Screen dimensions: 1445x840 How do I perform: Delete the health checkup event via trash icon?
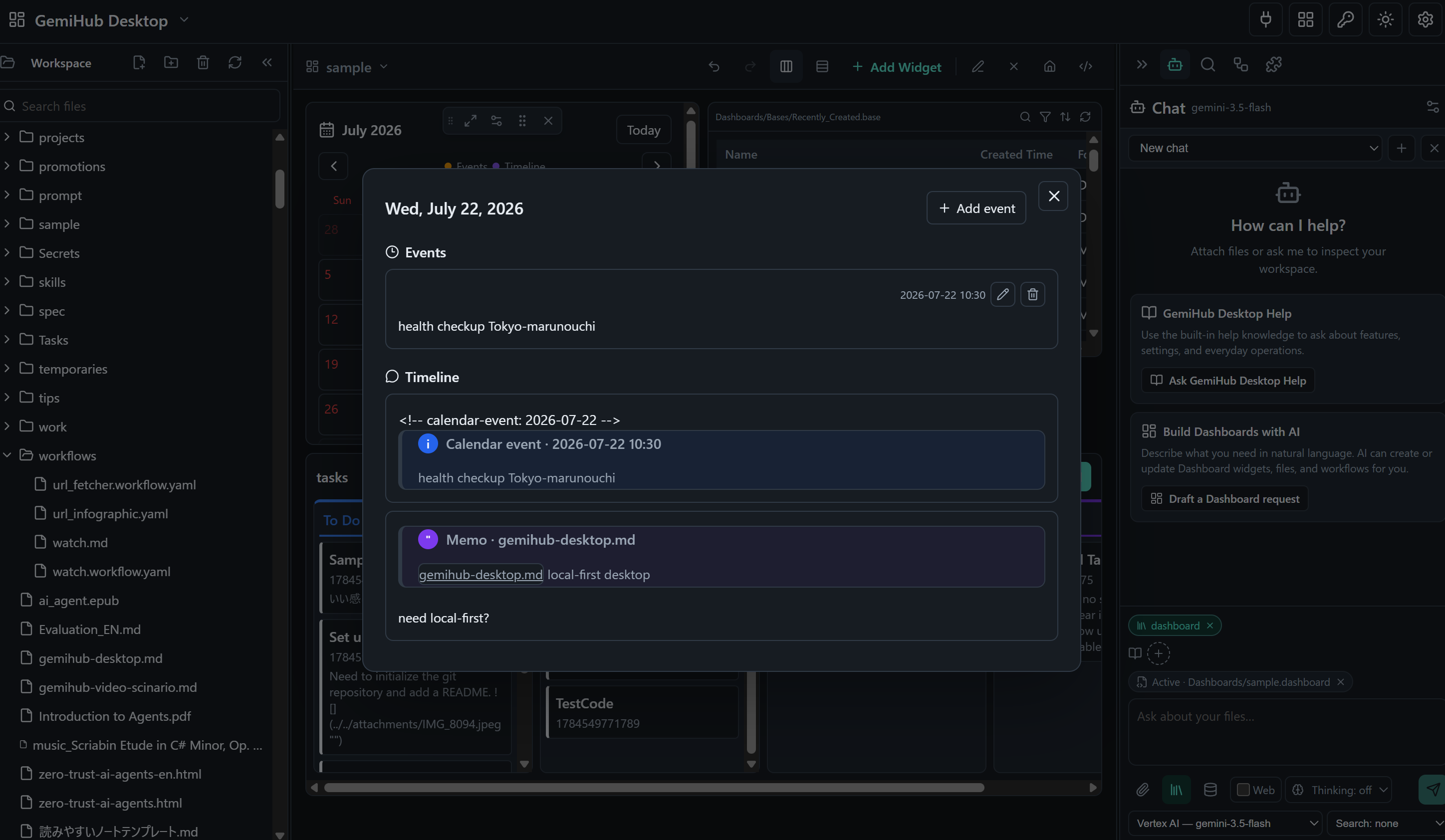(x=1032, y=295)
